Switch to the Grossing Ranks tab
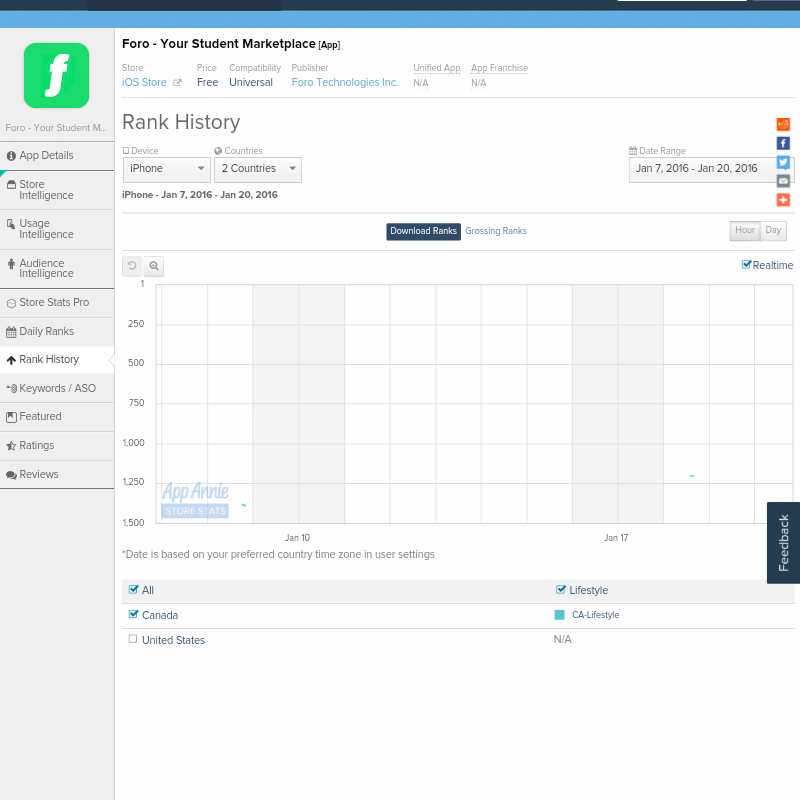The width and height of the screenshot is (800, 800). 496,231
